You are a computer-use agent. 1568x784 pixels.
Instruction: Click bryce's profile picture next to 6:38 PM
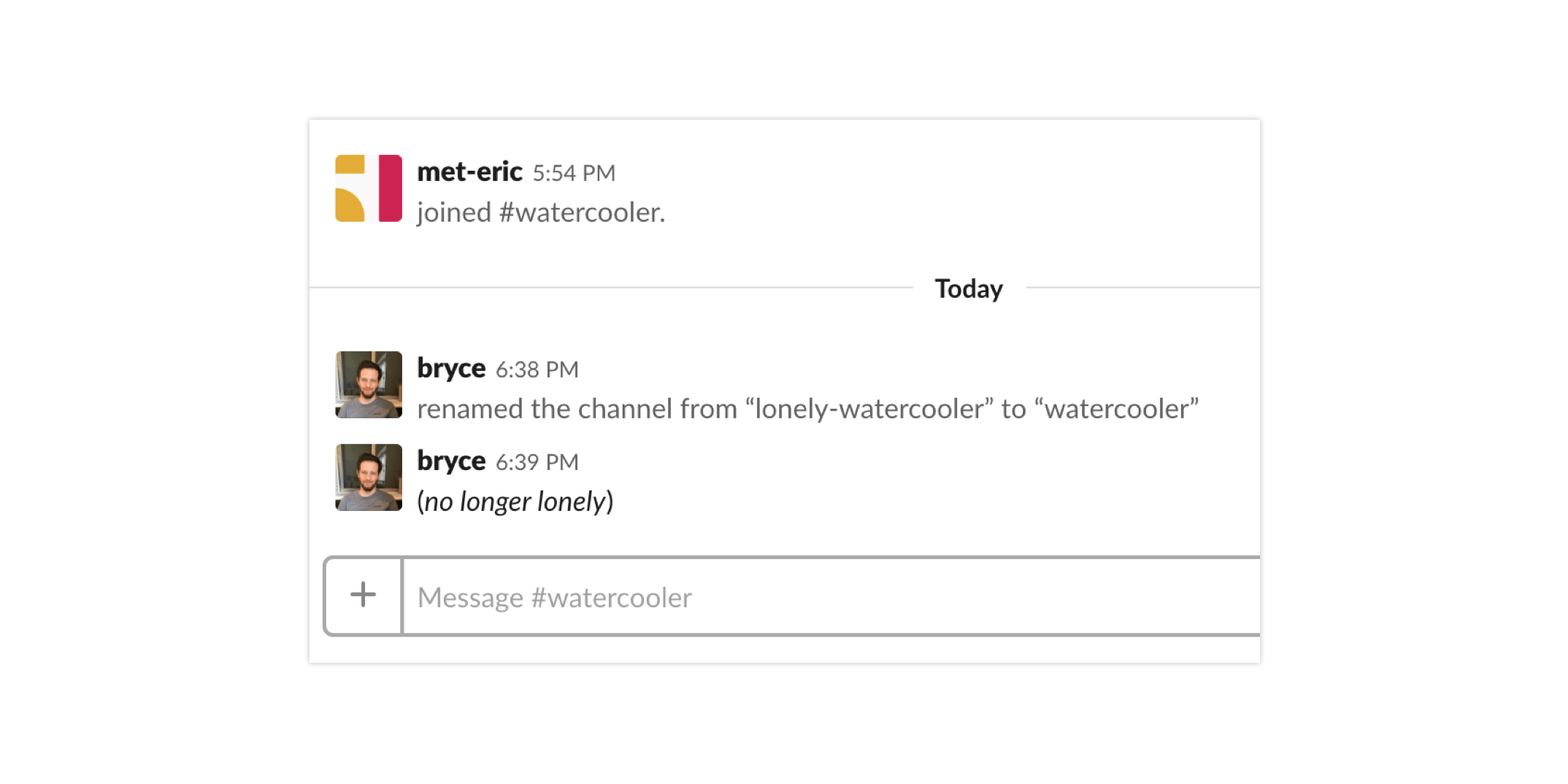point(368,385)
